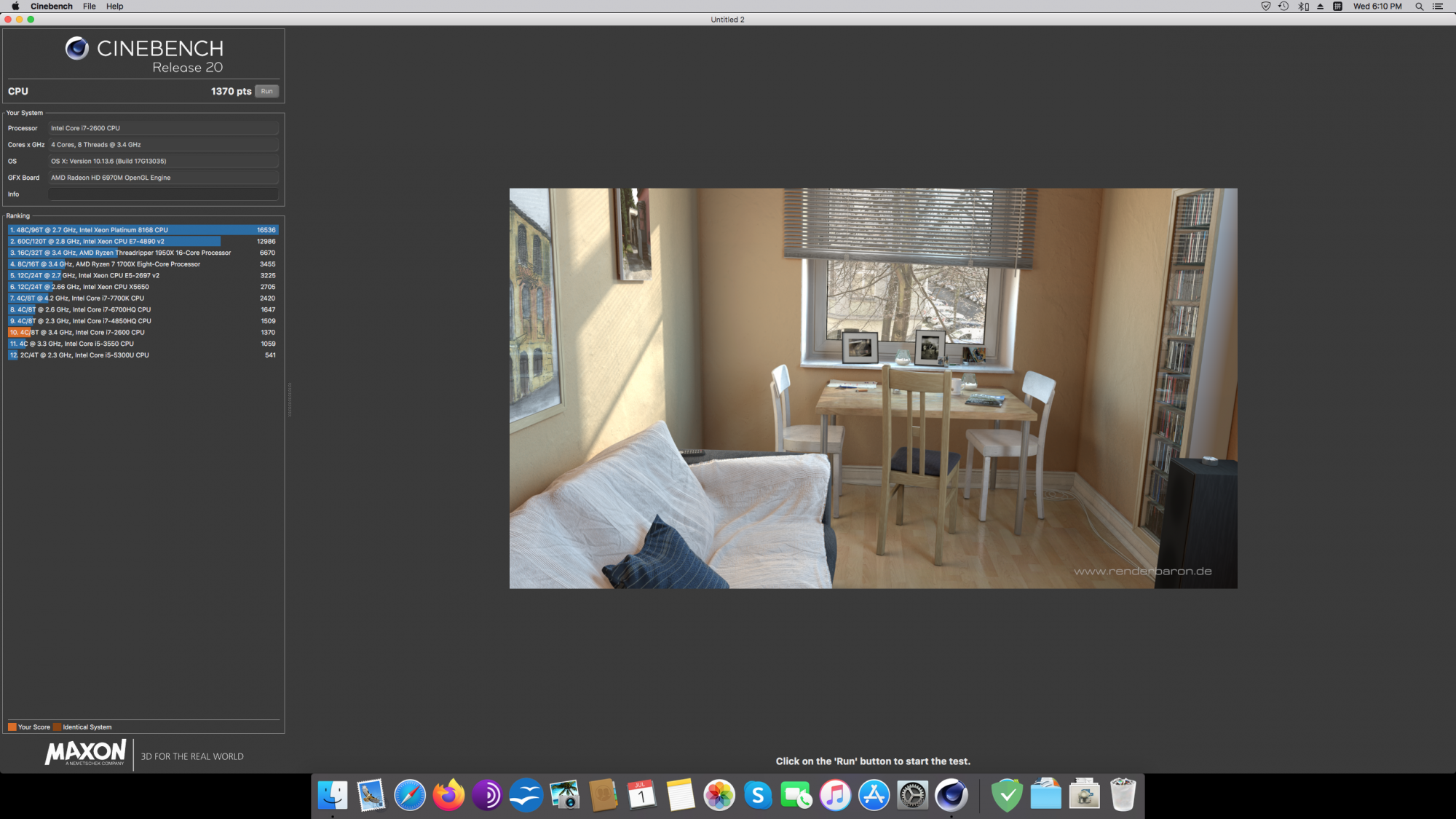This screenshot has width=1456, height=819.
Task: Open Cinema 4D Cinebench from the dock
Action: tap(951, 795)
